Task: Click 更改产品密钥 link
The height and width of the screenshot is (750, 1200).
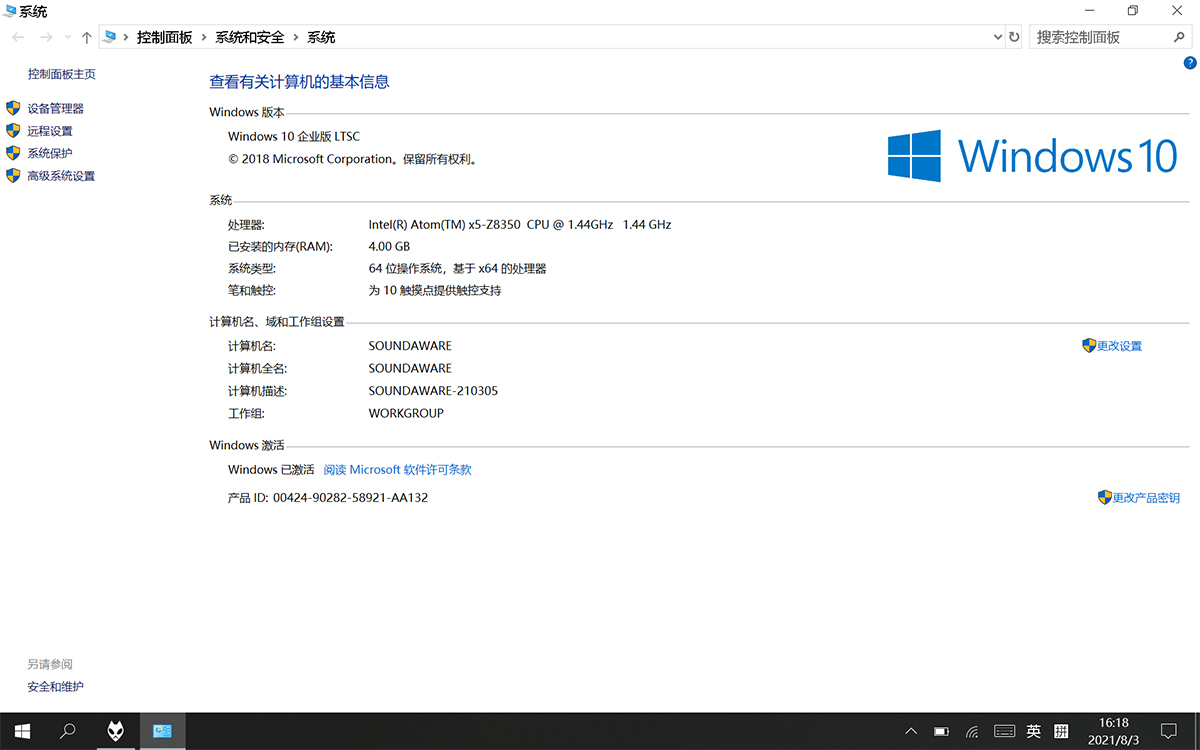Action: 1146,498
